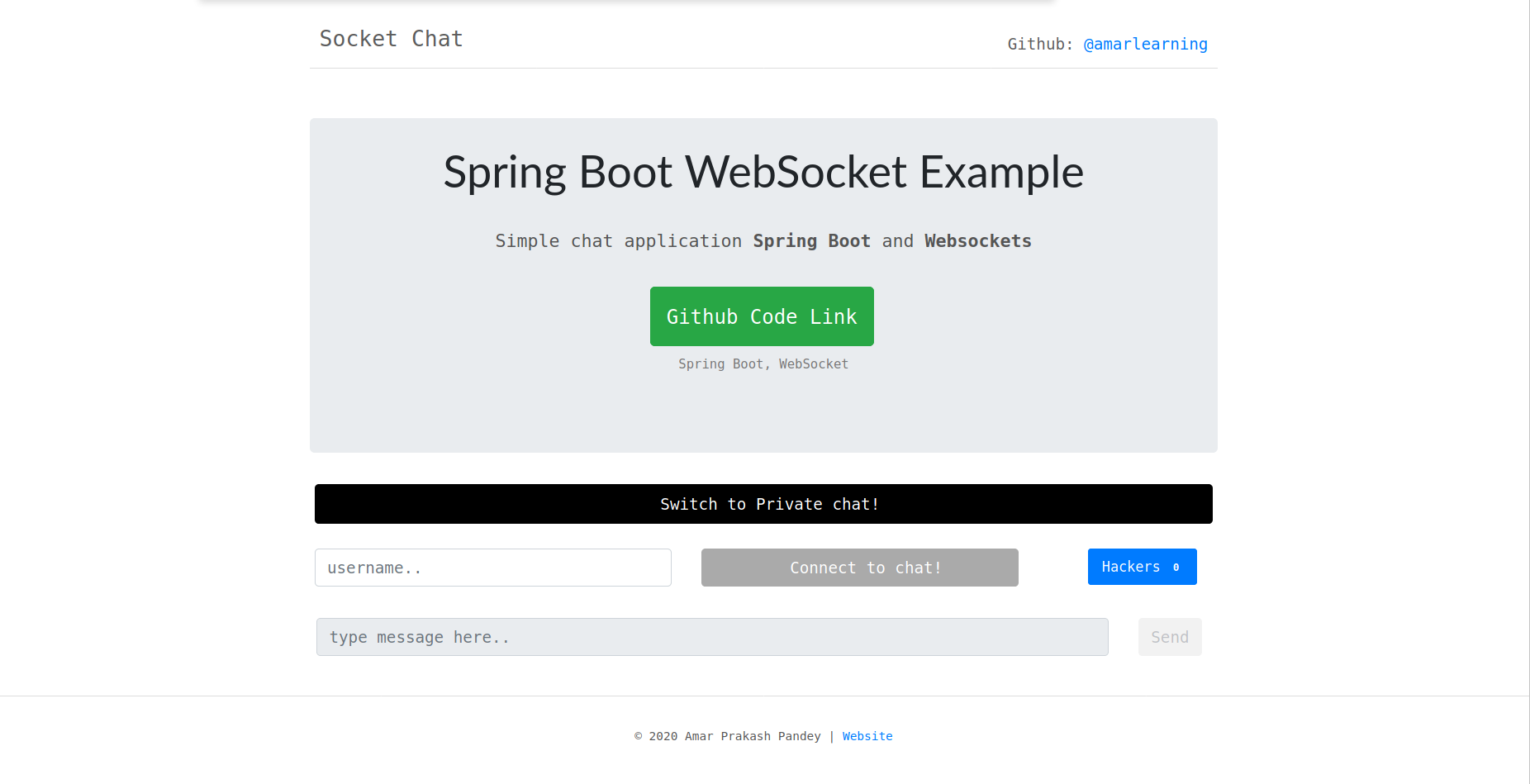
Task: Click the bold Spring Boot subtitle text
Action: tap(811, 241)
